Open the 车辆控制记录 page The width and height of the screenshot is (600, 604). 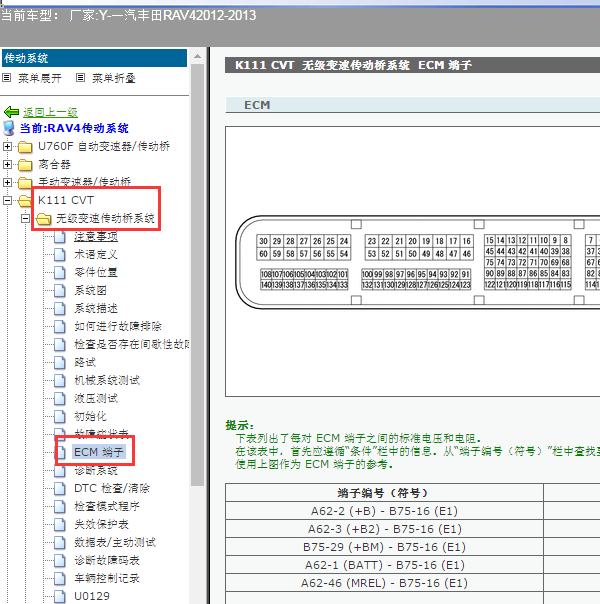pyautogui.click(x=107, y=578)
